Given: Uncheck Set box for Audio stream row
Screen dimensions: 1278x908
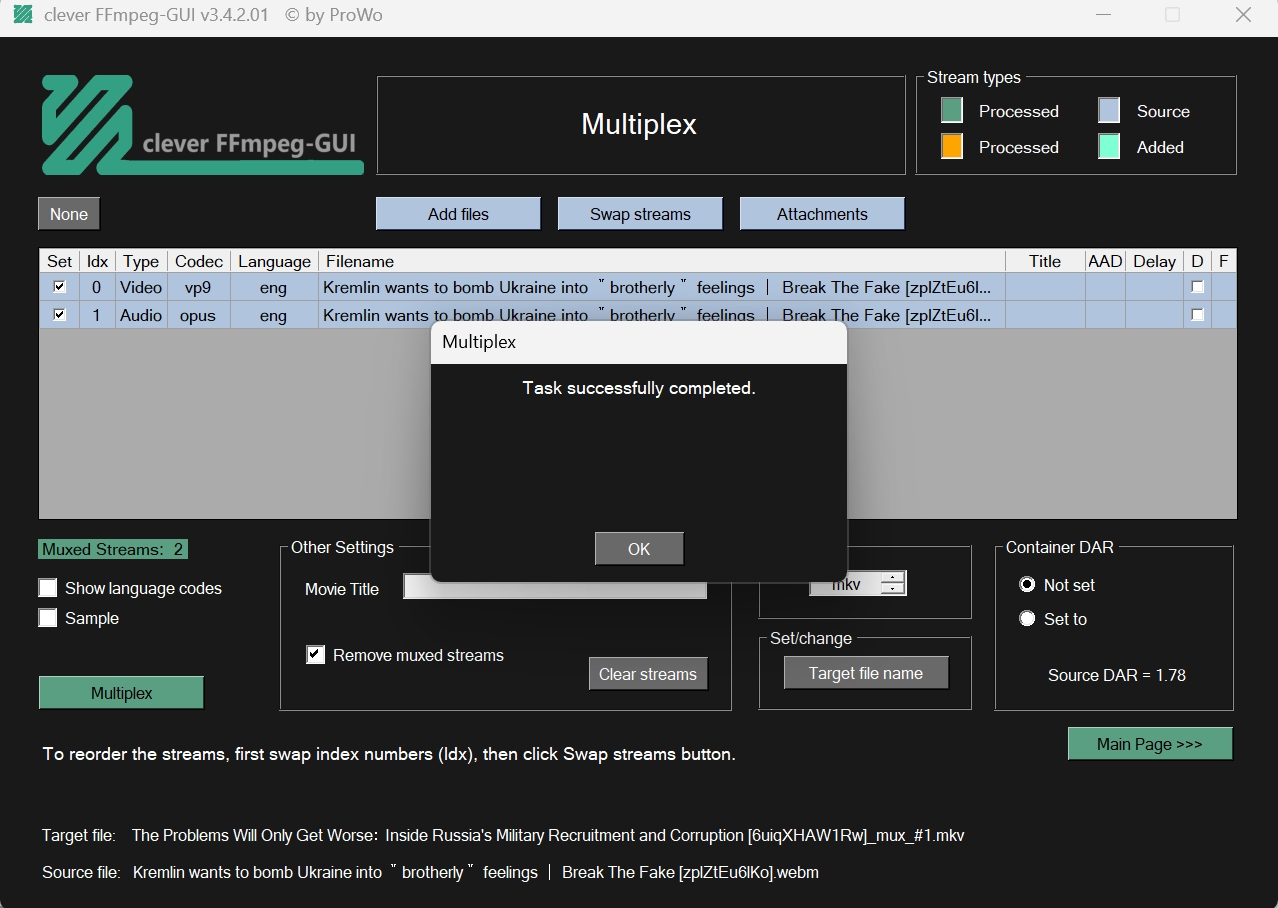Looking at the screenshot, I should pos(60,315).
